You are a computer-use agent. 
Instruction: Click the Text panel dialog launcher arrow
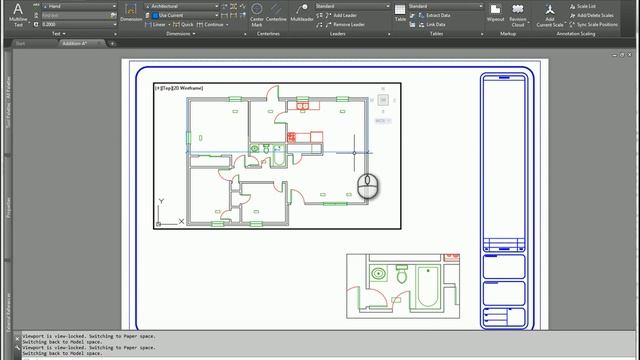(115, 34)
